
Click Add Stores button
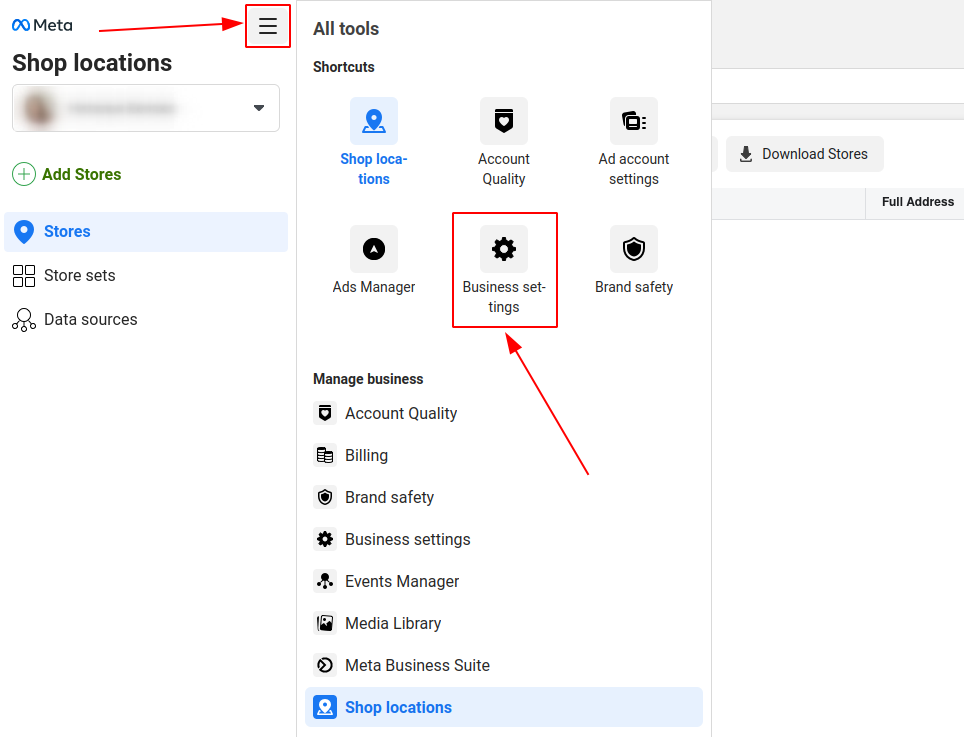click(x=67, y=175)
